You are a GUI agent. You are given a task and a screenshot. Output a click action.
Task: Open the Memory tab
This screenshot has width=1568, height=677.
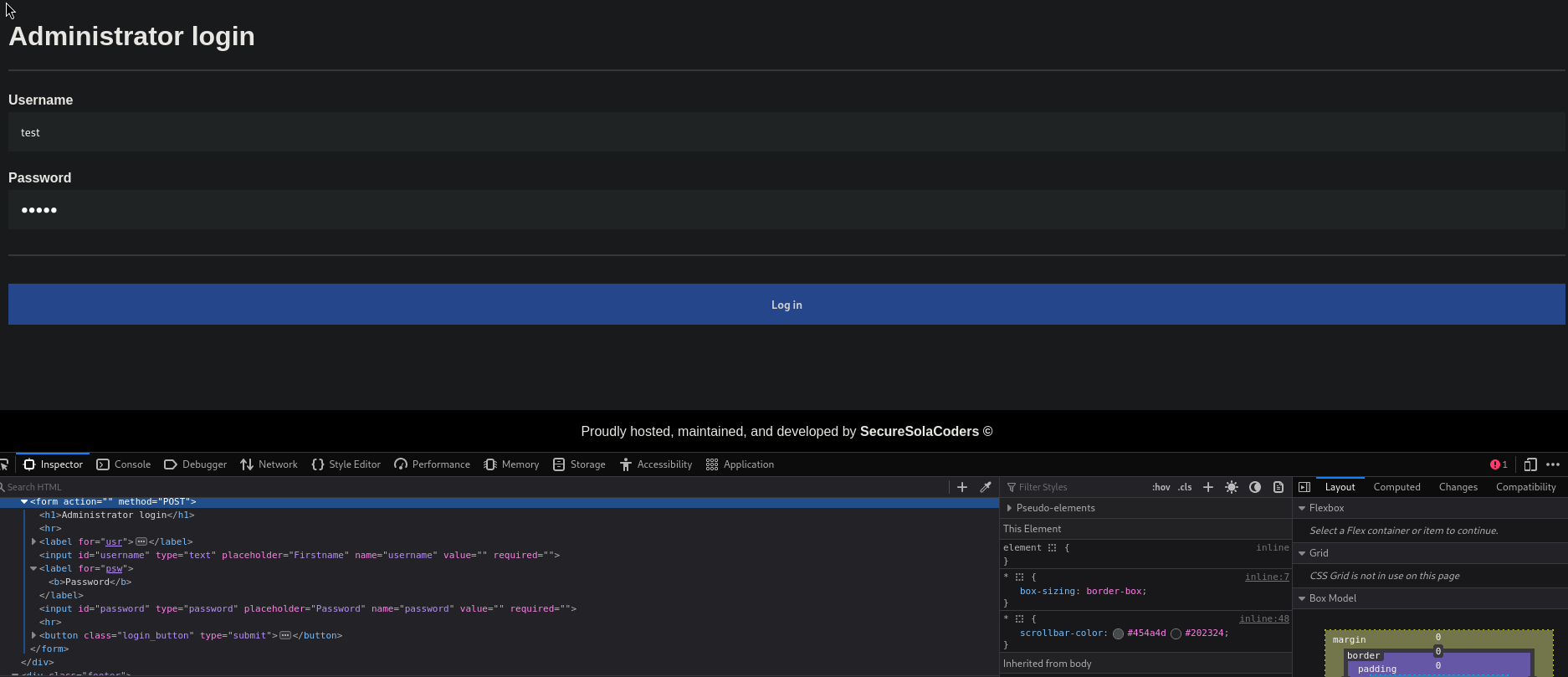511,464
